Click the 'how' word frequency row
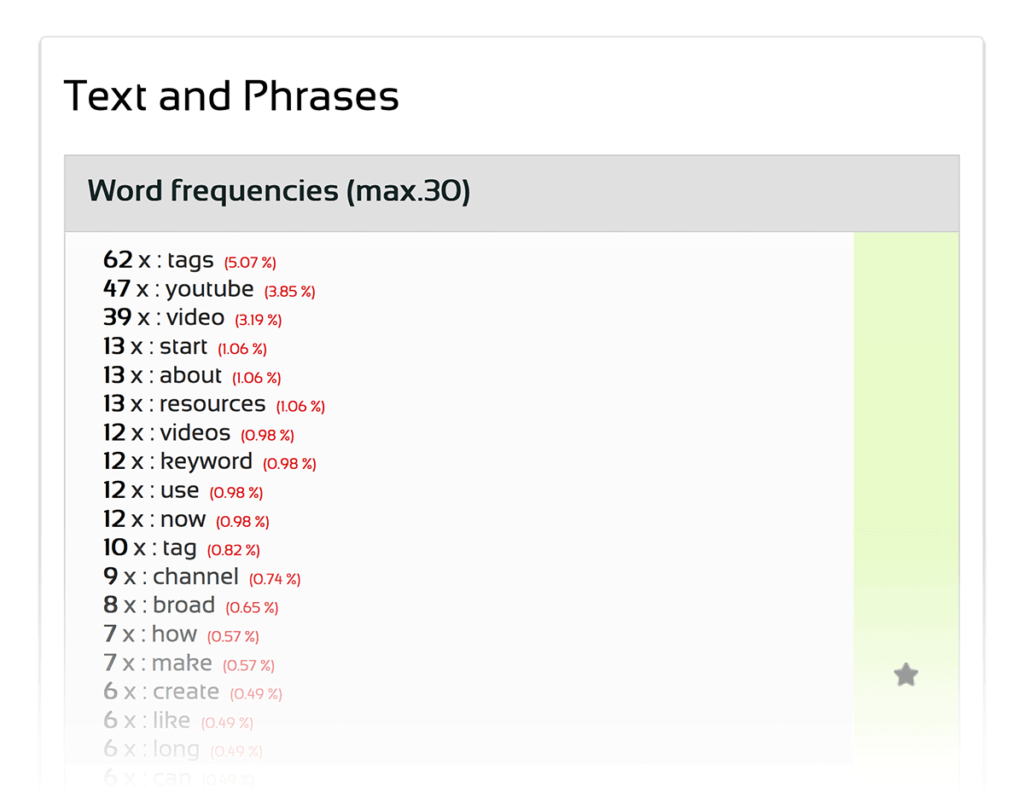 174,635
